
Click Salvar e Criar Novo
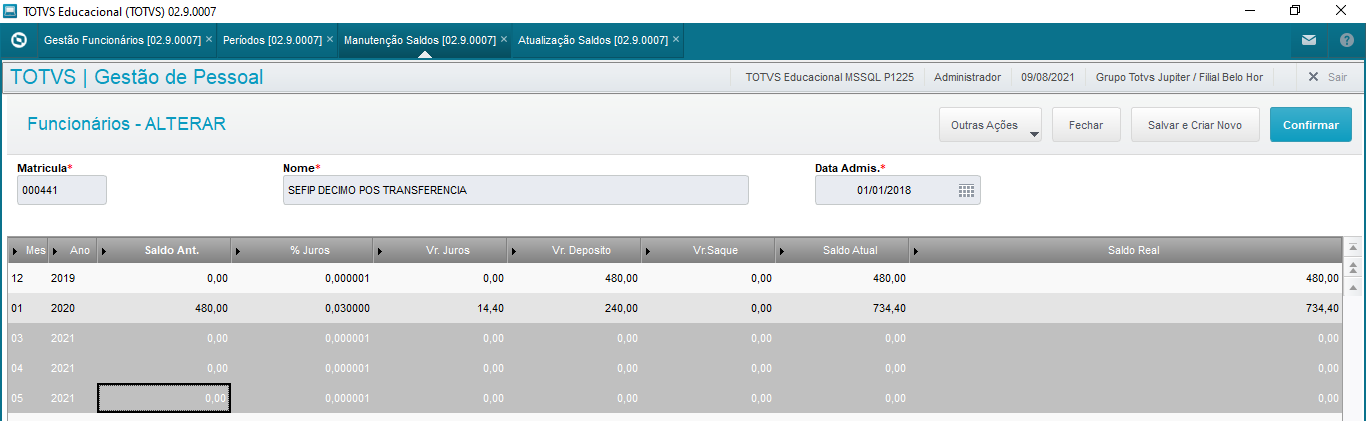(x=1195, y=125)
